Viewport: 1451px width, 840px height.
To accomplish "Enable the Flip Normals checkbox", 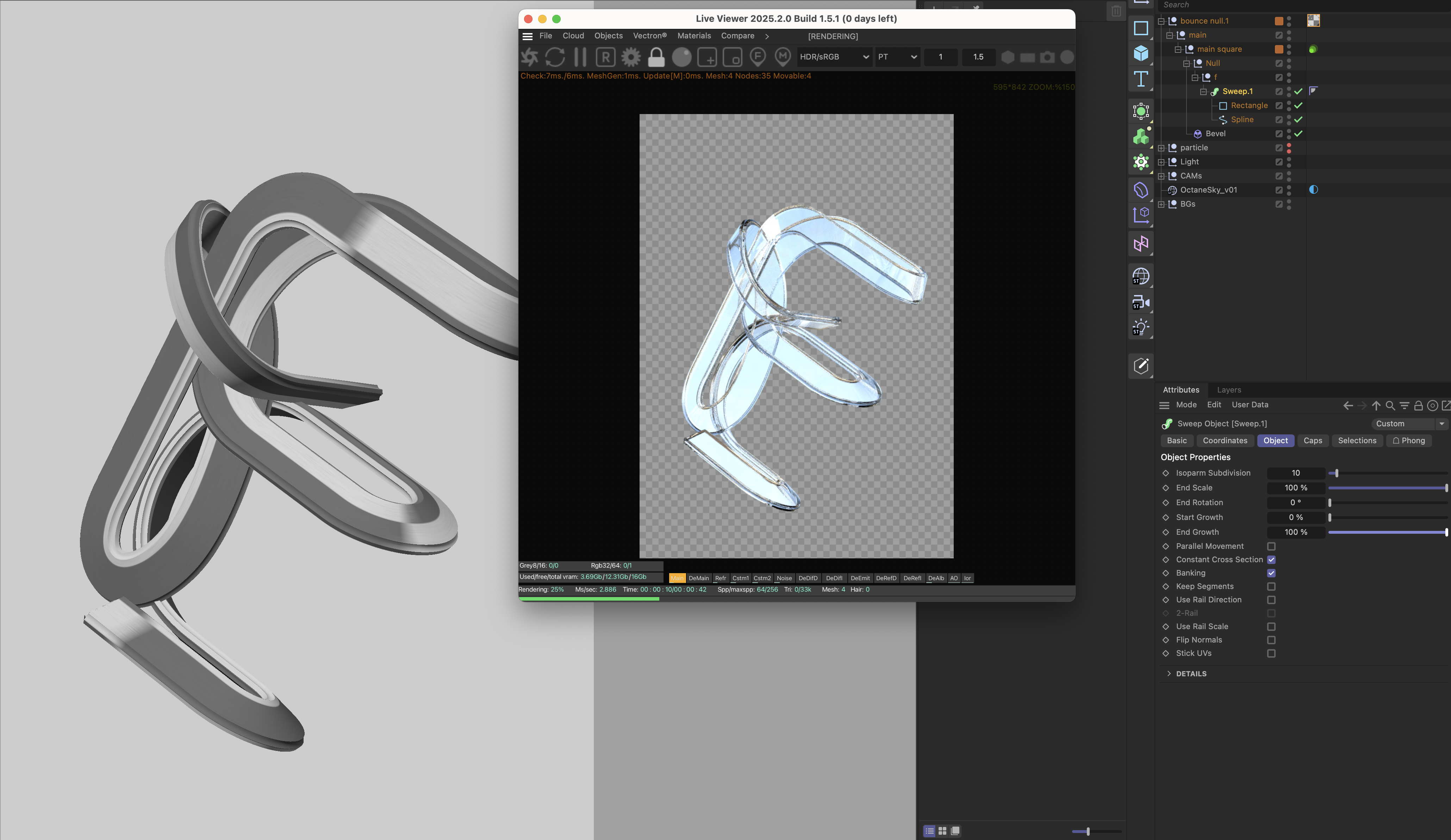I will tap(1271, 640).
